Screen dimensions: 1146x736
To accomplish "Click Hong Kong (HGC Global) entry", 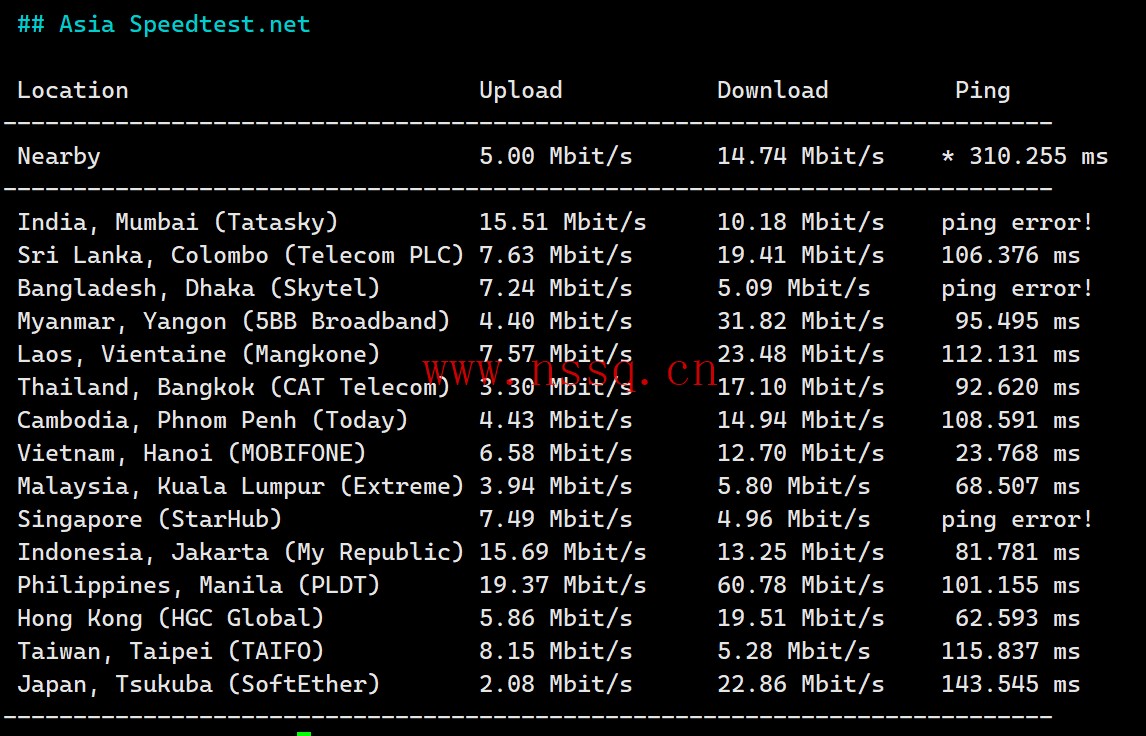I will [170, 618].
